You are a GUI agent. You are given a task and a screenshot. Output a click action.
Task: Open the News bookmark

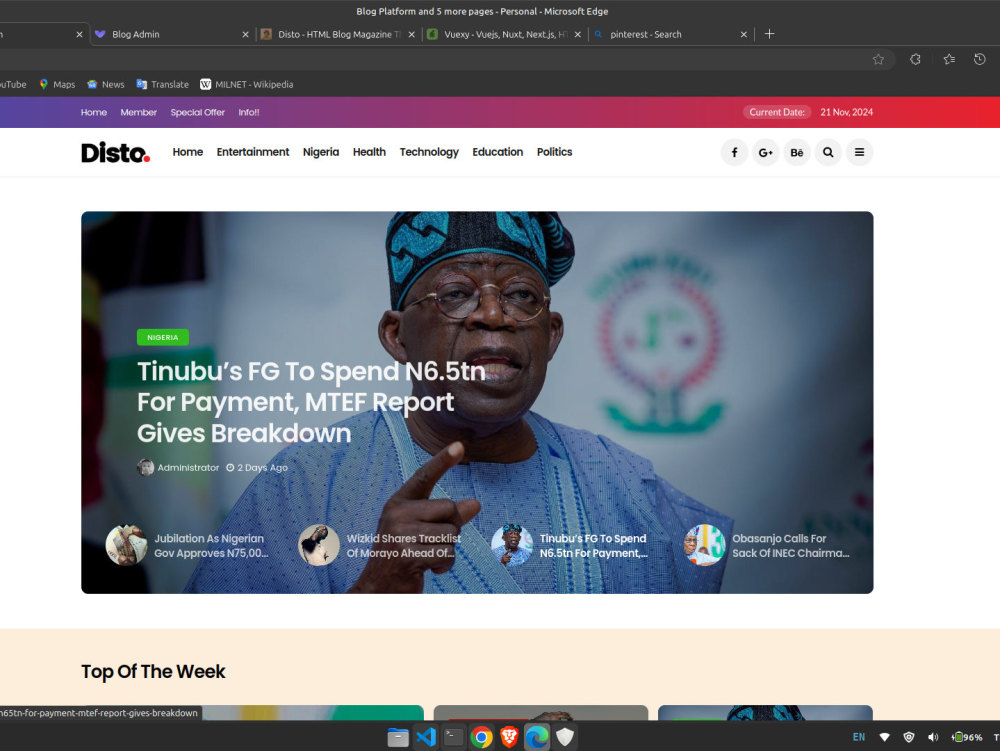click(105, 84)
